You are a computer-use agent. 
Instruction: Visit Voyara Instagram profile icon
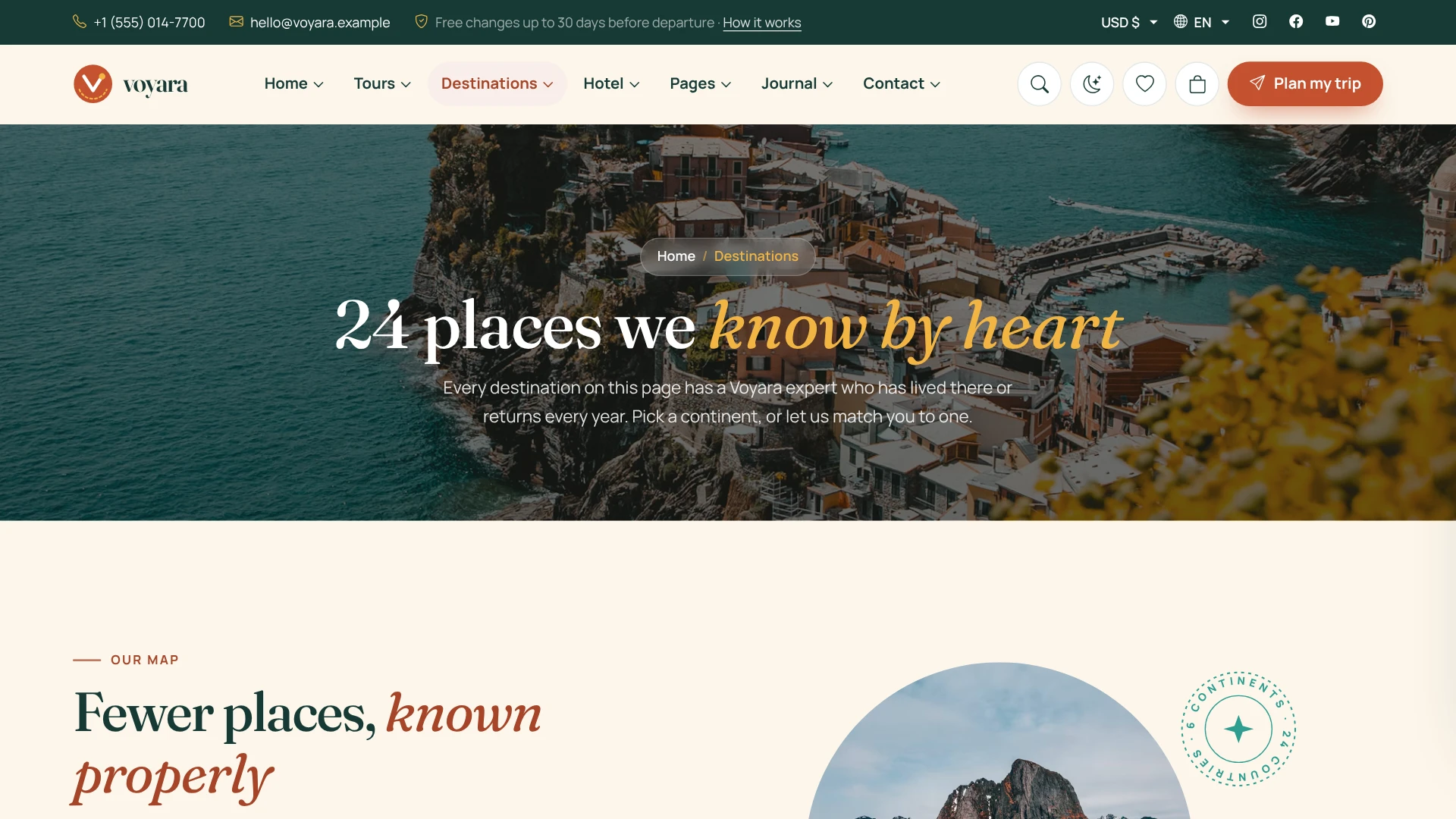pyautogui.click(x=1260, y=21)
